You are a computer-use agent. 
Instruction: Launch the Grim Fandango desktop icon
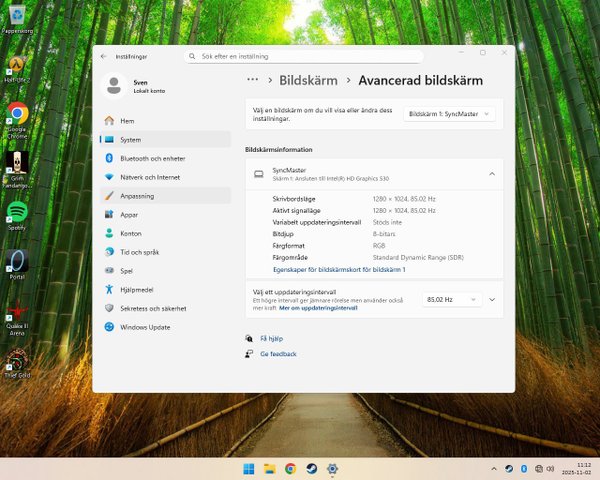[x=17, y=163]
